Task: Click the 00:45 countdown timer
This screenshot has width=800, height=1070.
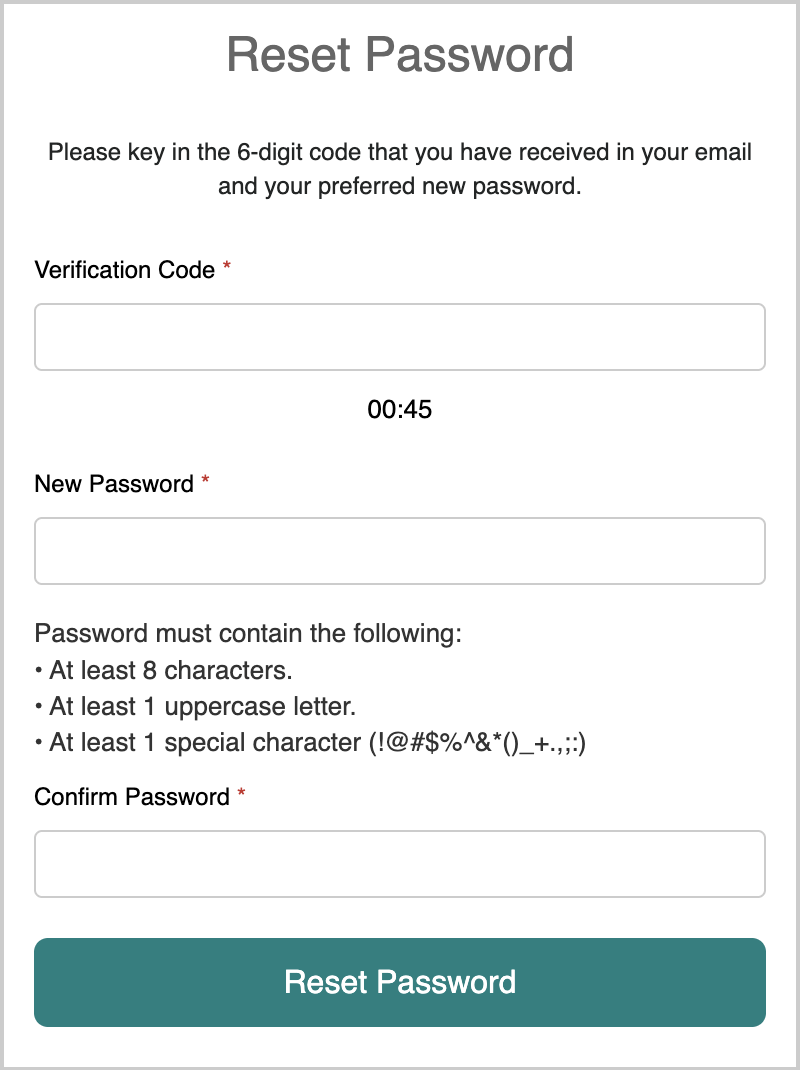Action: [x=400, y=409]
